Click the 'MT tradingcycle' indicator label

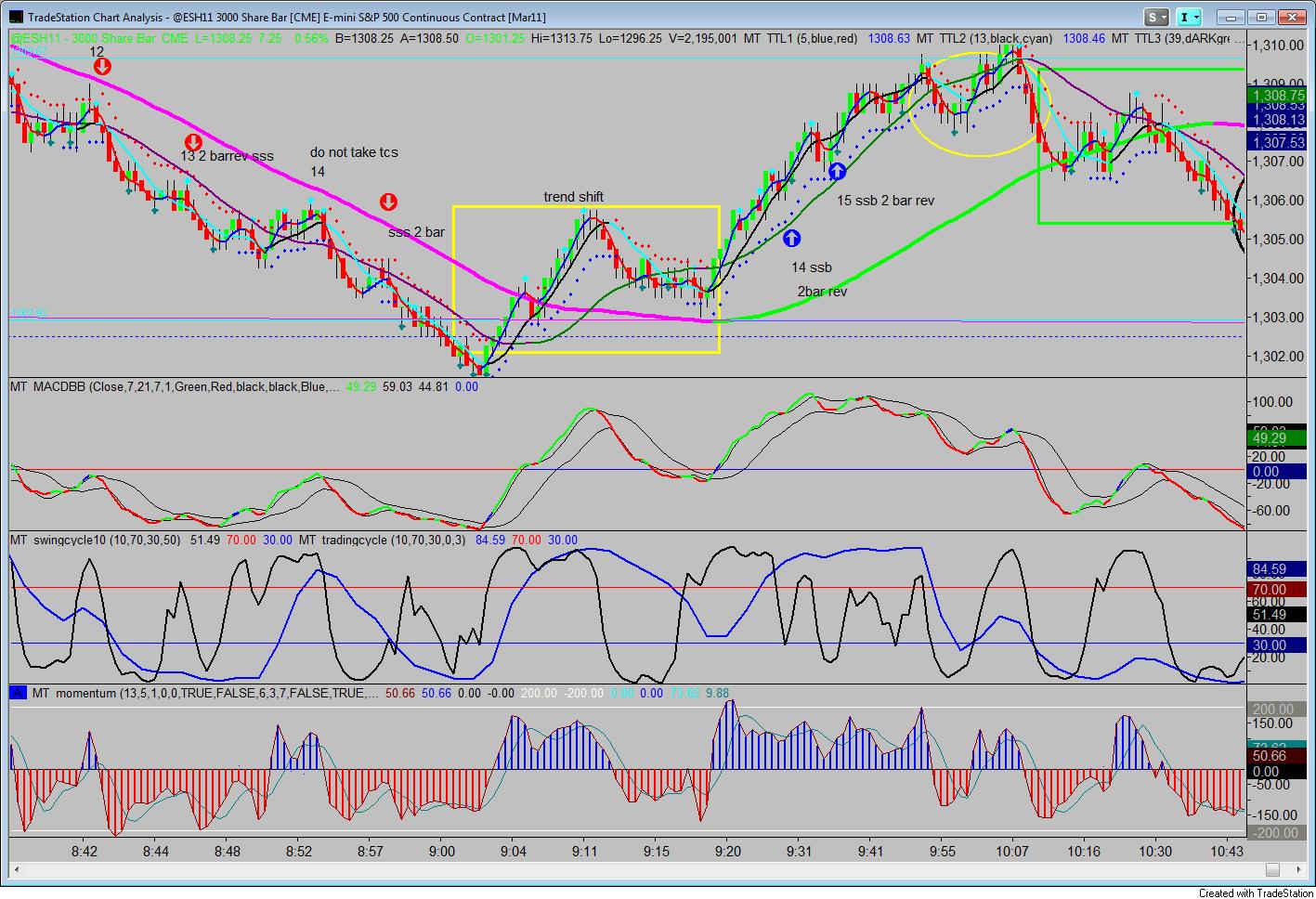(384, 540)
